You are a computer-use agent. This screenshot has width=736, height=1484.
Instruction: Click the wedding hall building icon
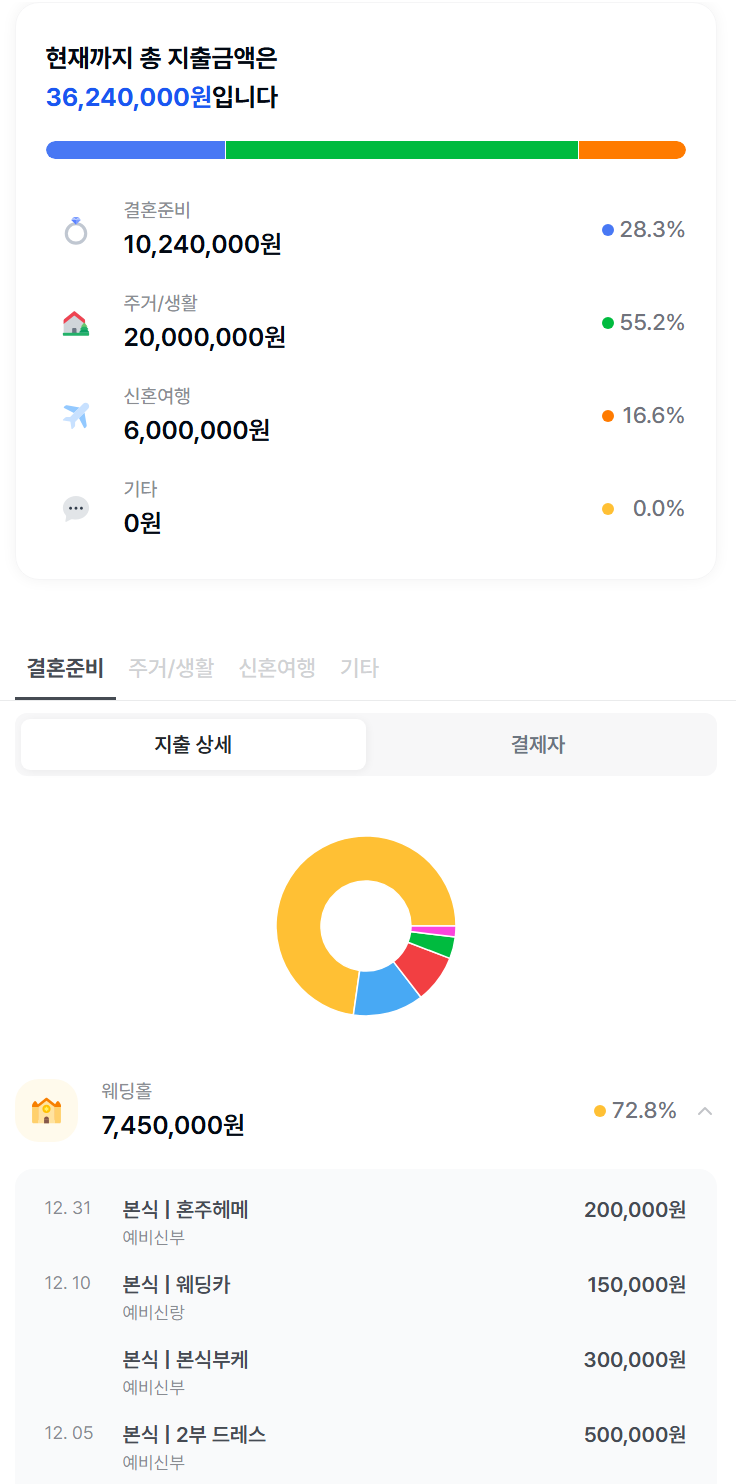[x=47, y=1111]
